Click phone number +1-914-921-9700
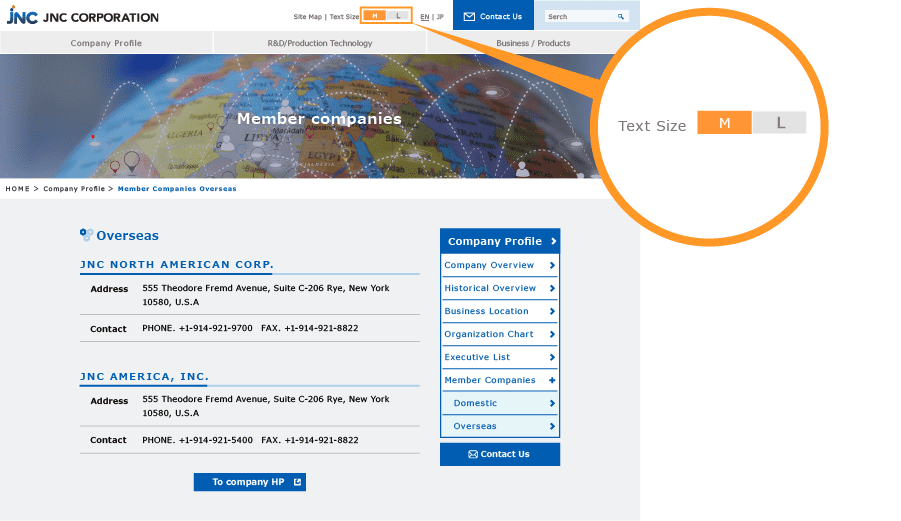The image size is (901, 521). [215, 328]
